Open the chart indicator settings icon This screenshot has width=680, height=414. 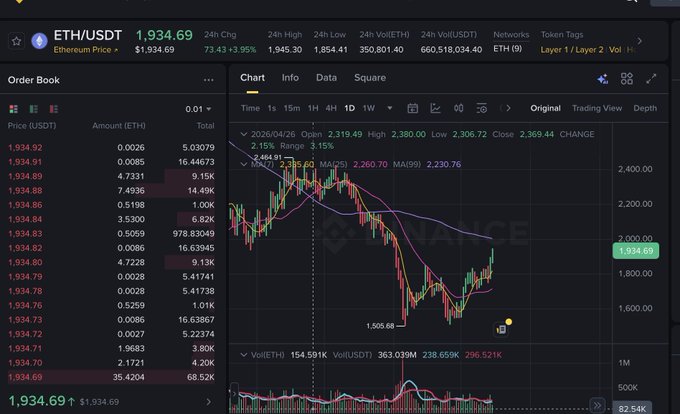pos(481,108)
